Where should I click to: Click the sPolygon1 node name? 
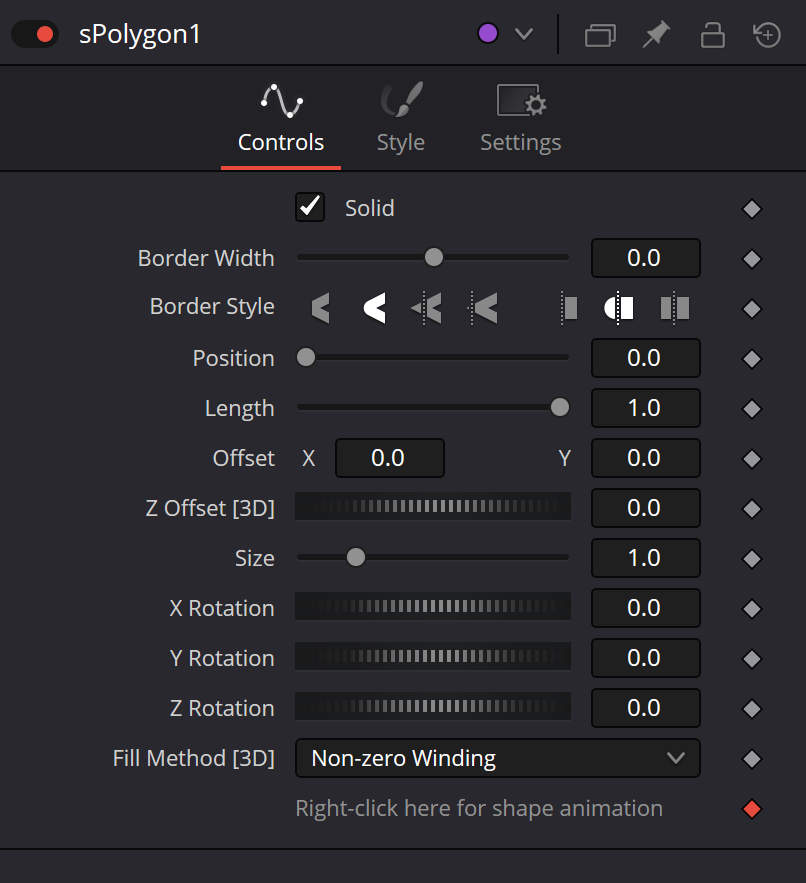coord(140,35)
